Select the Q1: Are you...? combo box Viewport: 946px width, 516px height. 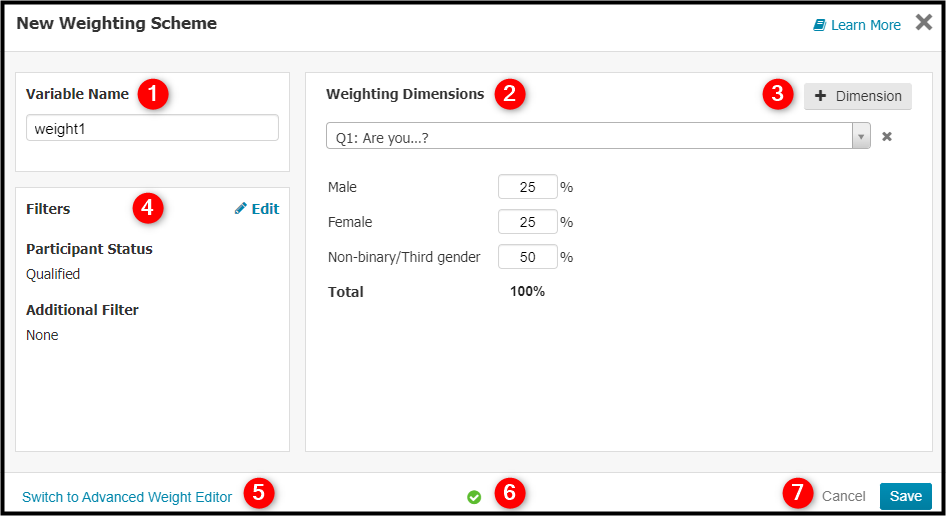click(x=598, y=136)
